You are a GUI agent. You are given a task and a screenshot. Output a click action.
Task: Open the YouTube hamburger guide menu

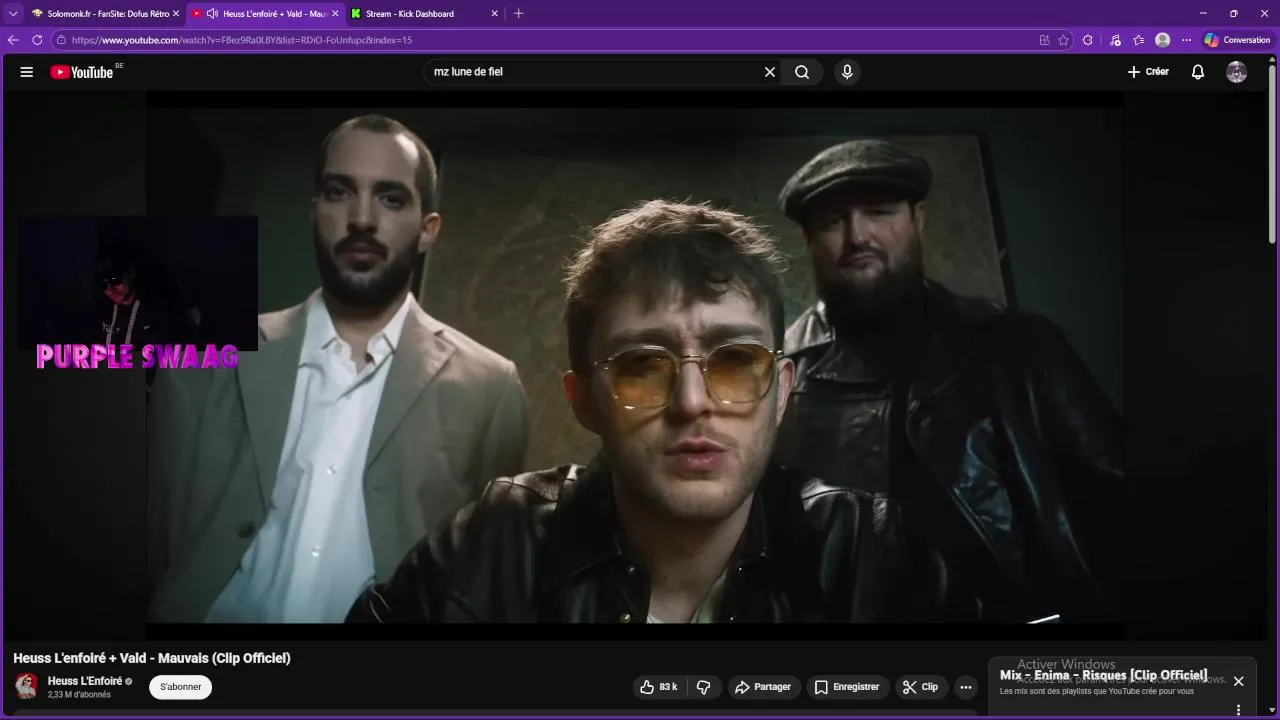pos(27,72)
